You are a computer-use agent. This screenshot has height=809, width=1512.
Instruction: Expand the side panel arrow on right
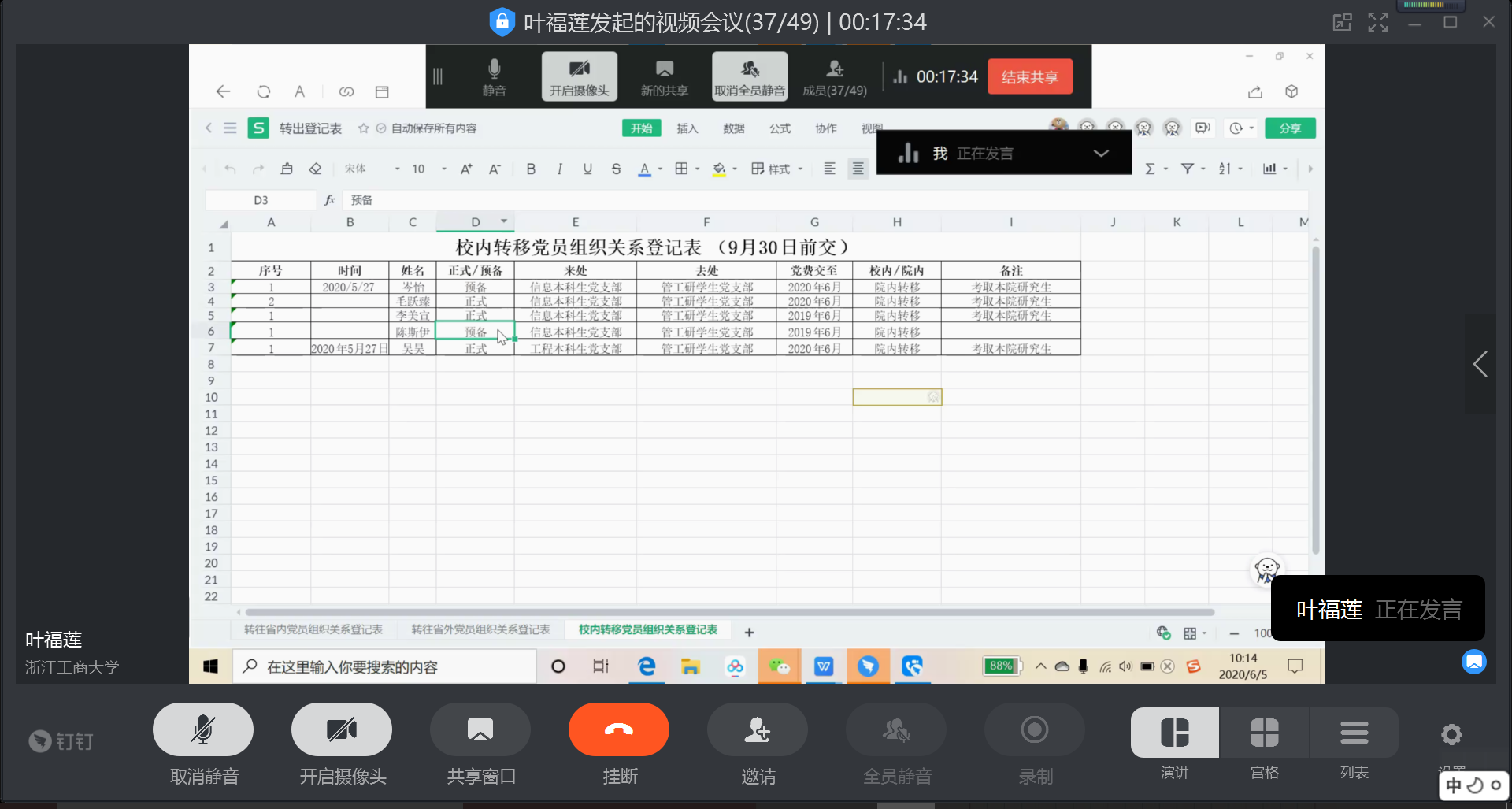coord(1480,364)
